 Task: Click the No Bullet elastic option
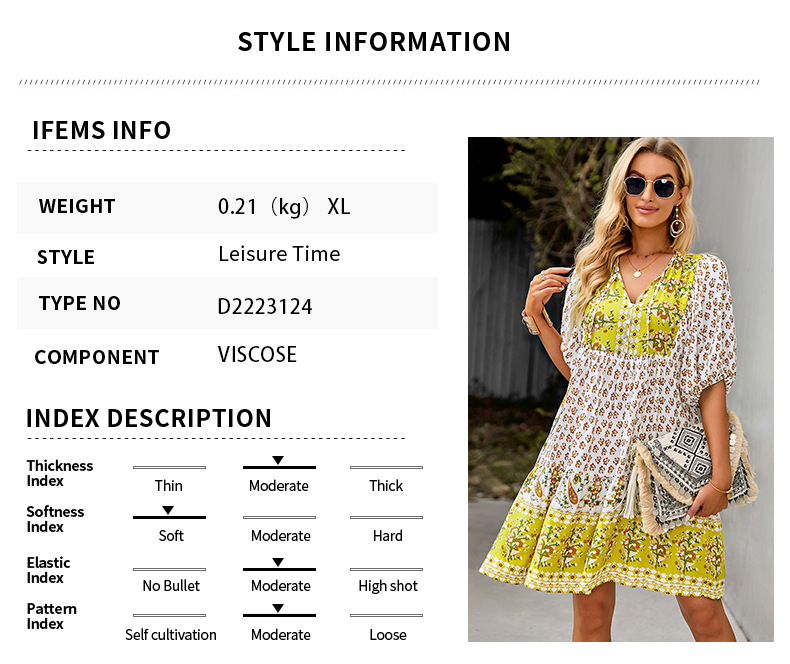(171, 585)
